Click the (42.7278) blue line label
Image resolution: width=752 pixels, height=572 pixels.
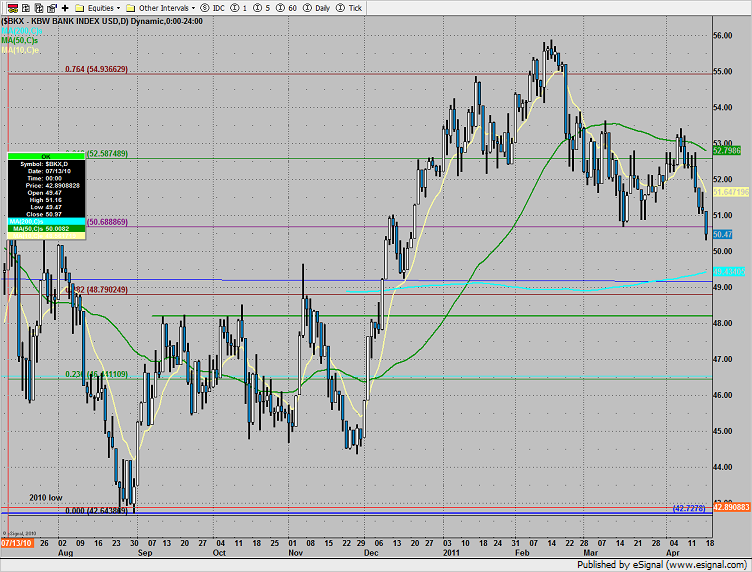tap(689, 508)
